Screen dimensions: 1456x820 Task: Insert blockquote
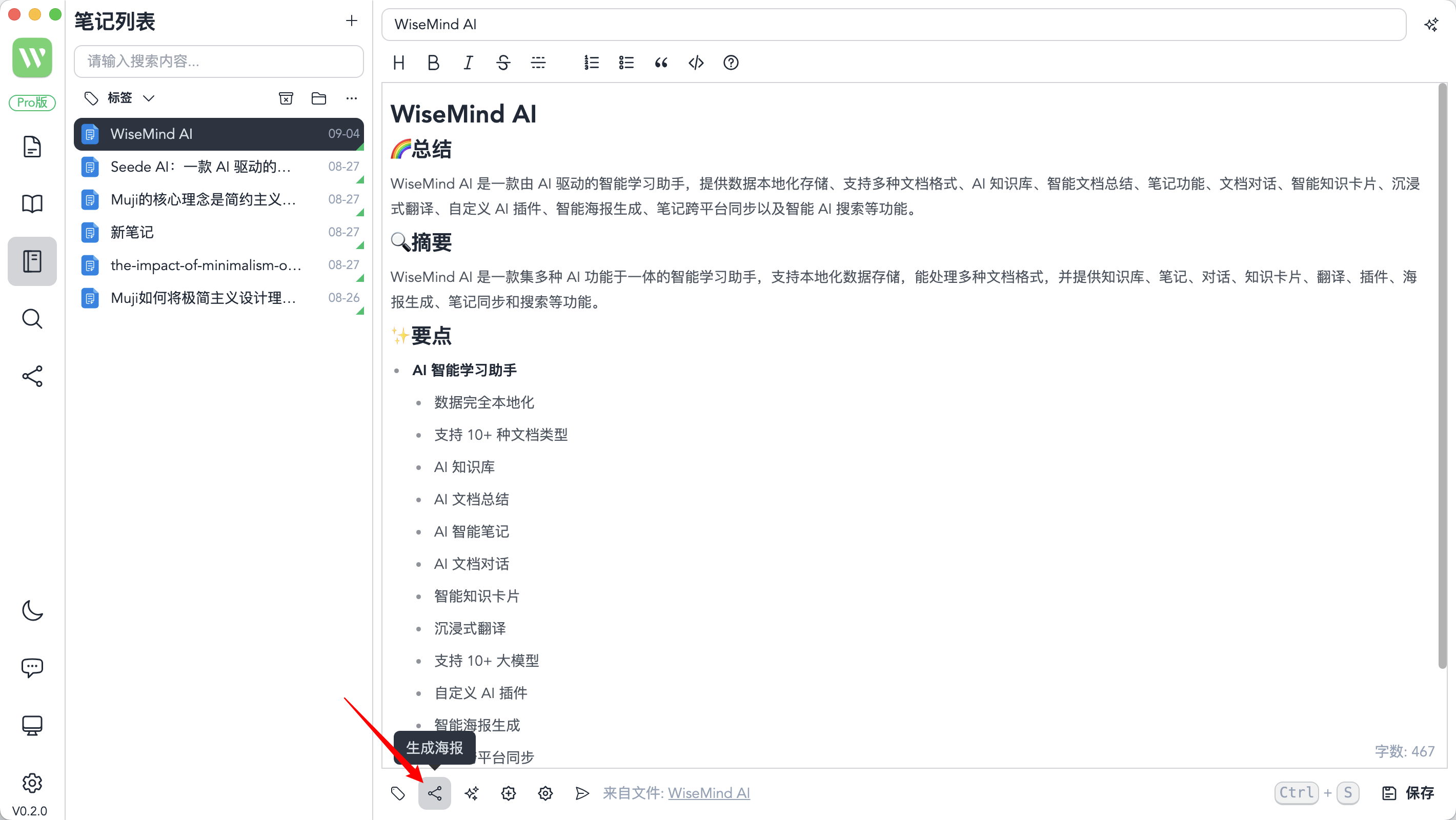point(661,63)
